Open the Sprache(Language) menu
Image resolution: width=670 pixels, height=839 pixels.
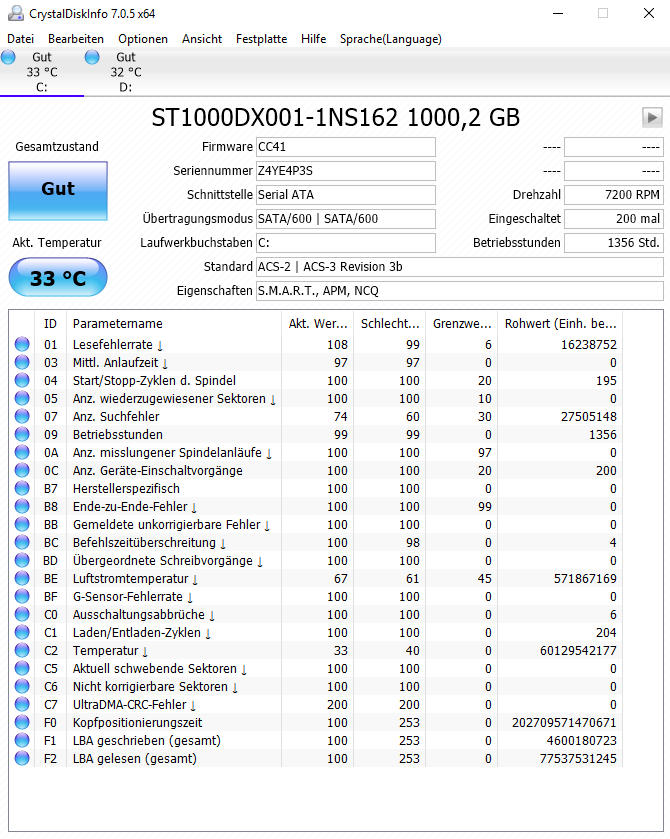click(391, 39)
